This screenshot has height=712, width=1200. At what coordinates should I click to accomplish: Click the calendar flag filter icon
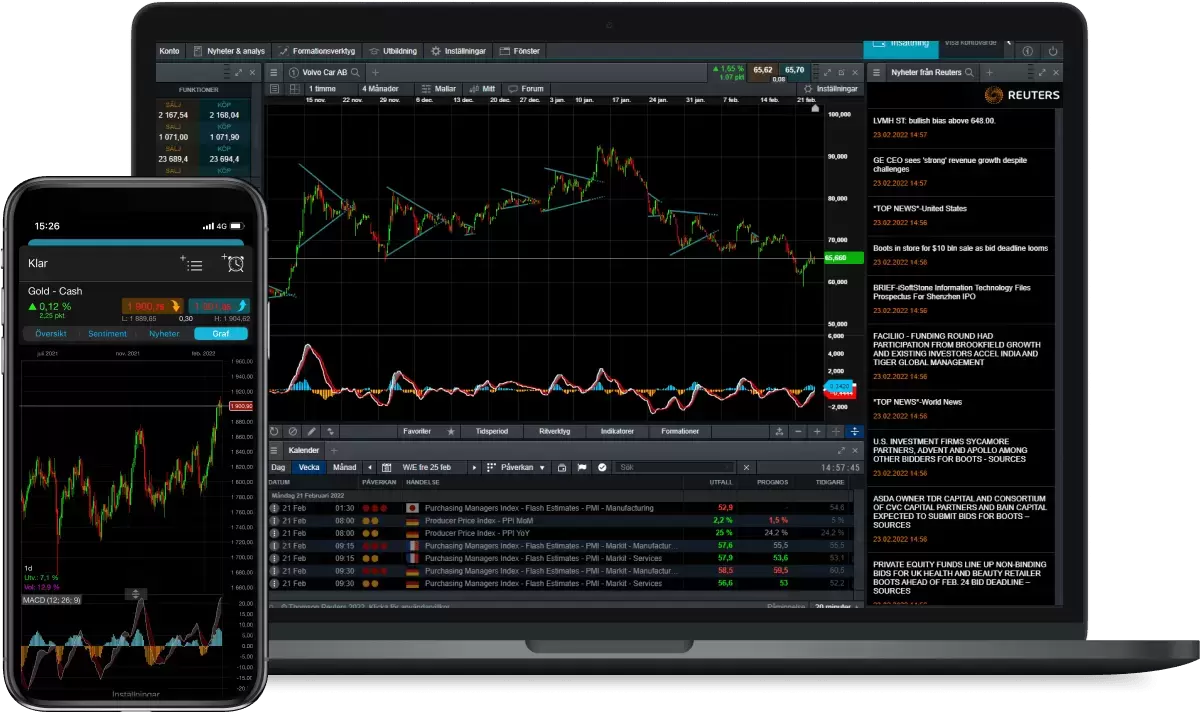[582, 467]
